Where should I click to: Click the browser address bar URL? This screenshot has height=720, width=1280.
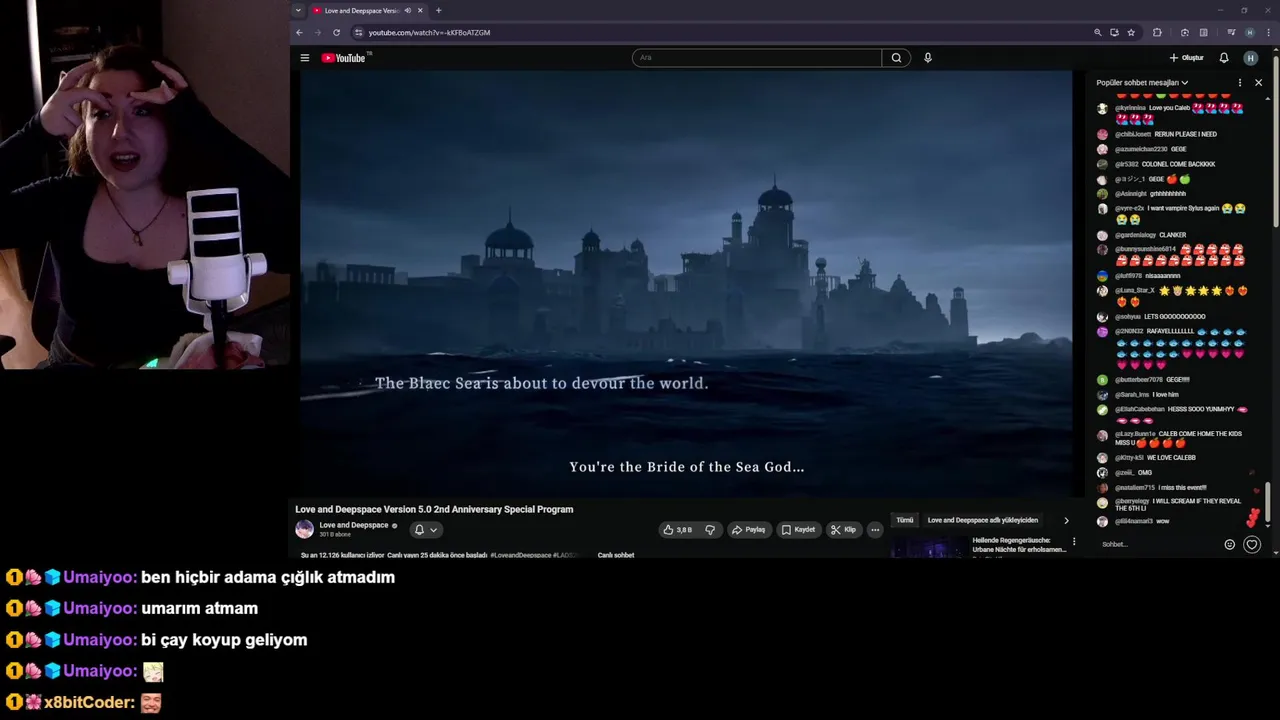[x=429, y=32]
